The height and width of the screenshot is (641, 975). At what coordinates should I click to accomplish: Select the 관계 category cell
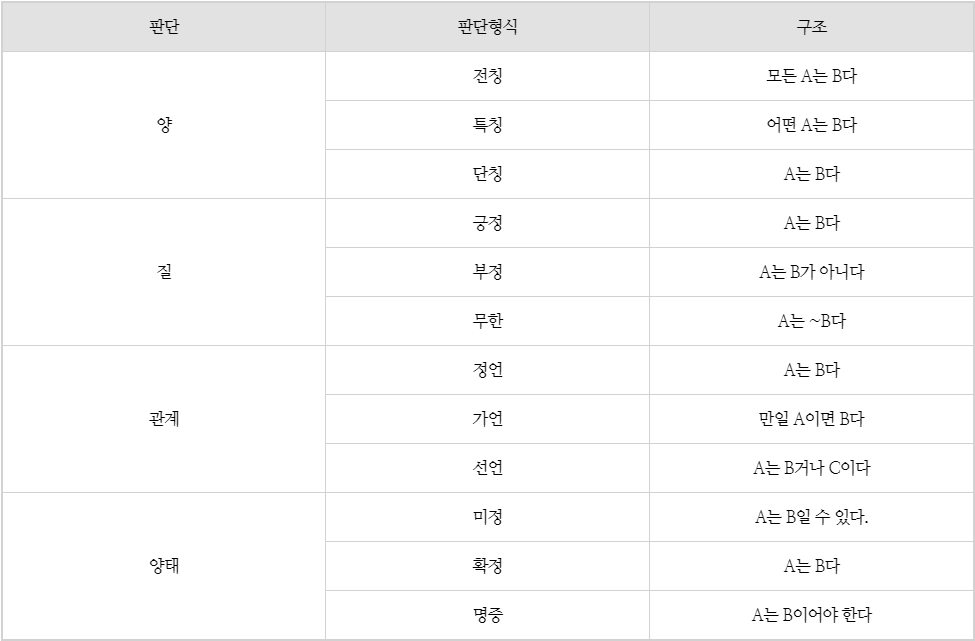(164, 419)
